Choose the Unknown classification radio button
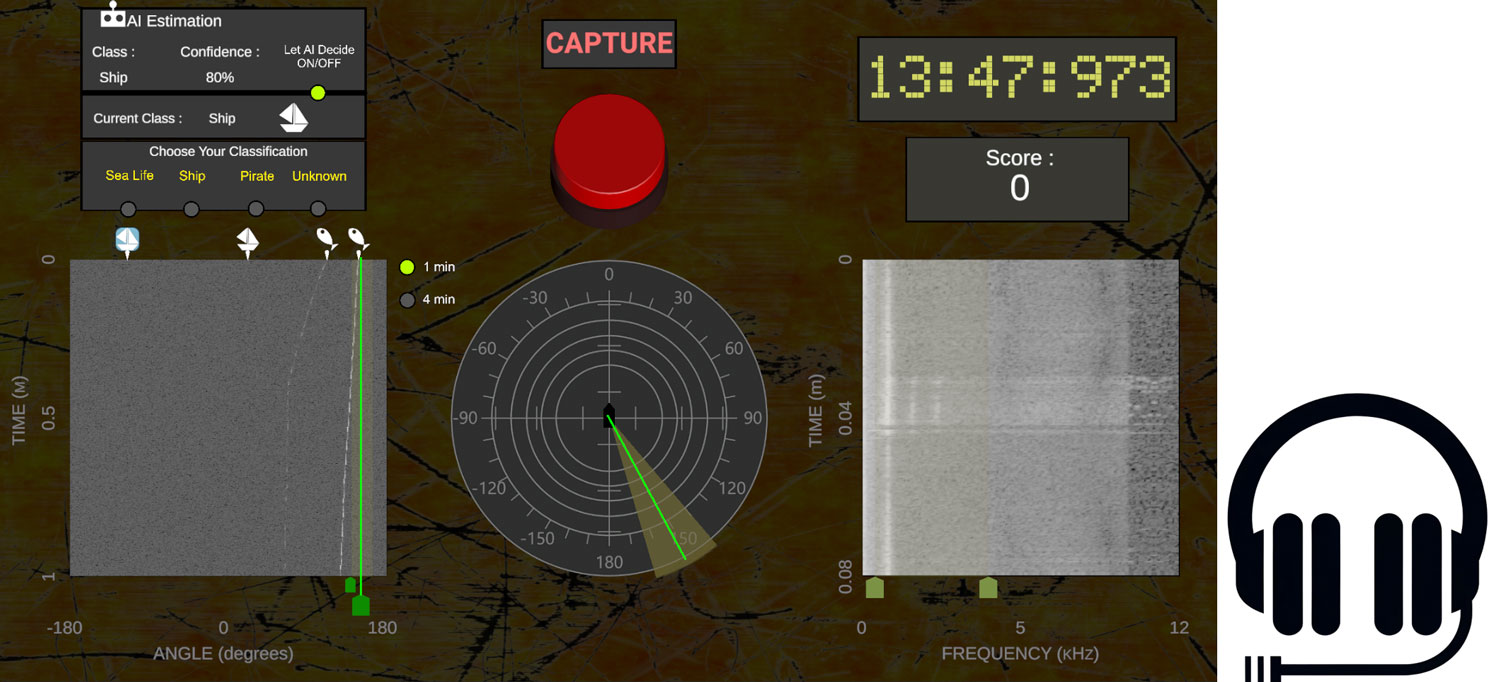 pyautogui.click(x=318, y=209)
